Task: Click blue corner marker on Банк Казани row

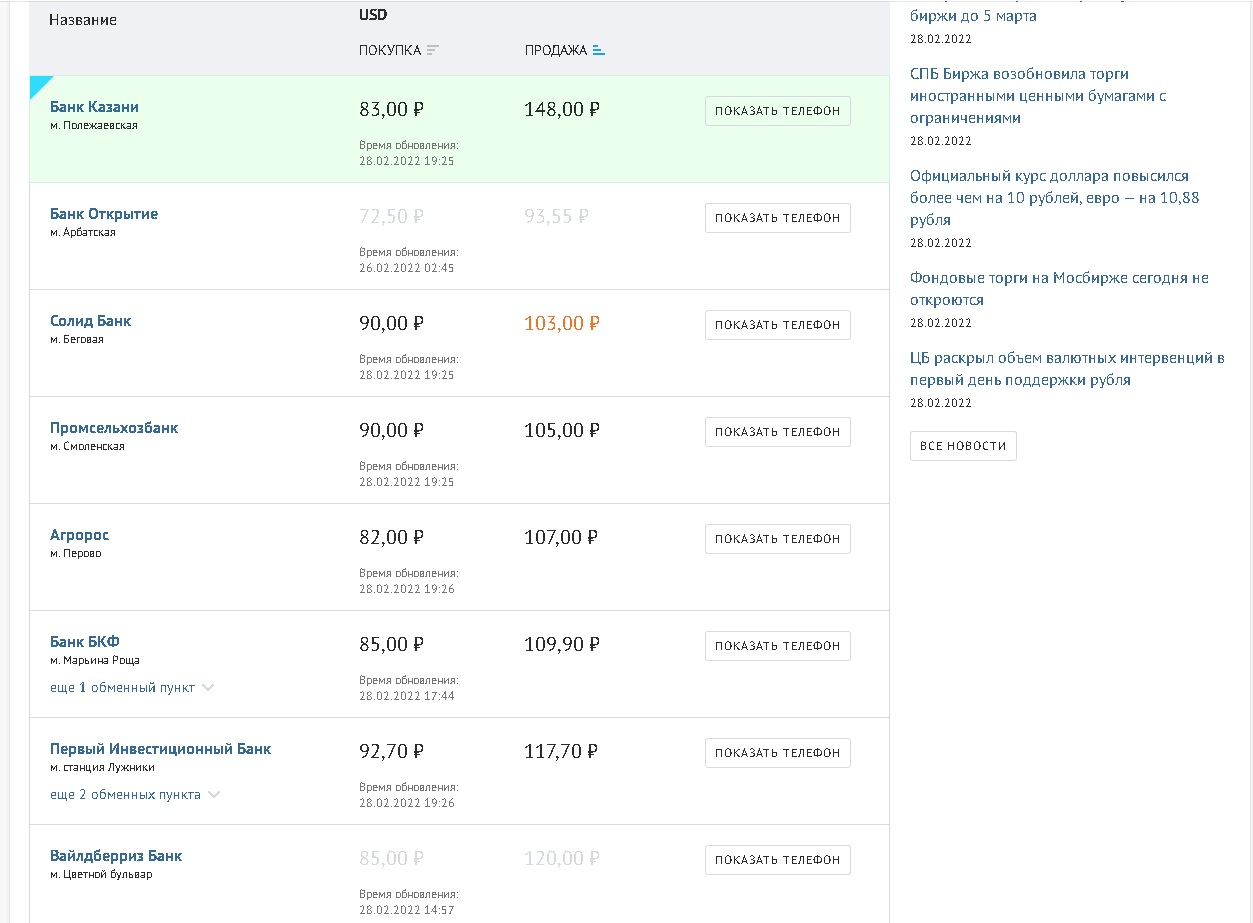Action: (38, 84)
